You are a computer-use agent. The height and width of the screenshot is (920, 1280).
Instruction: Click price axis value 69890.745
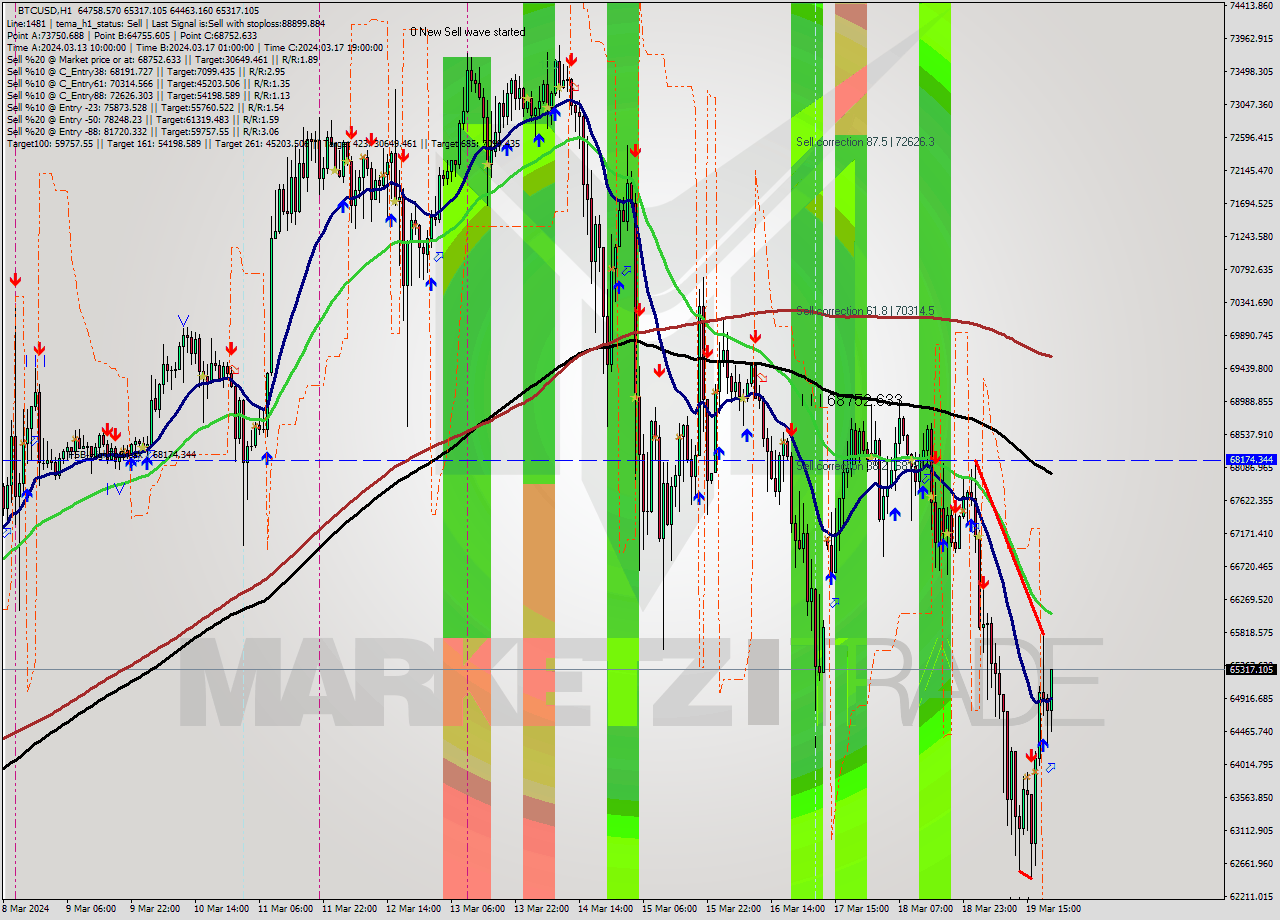click(x=1250, y=335)
